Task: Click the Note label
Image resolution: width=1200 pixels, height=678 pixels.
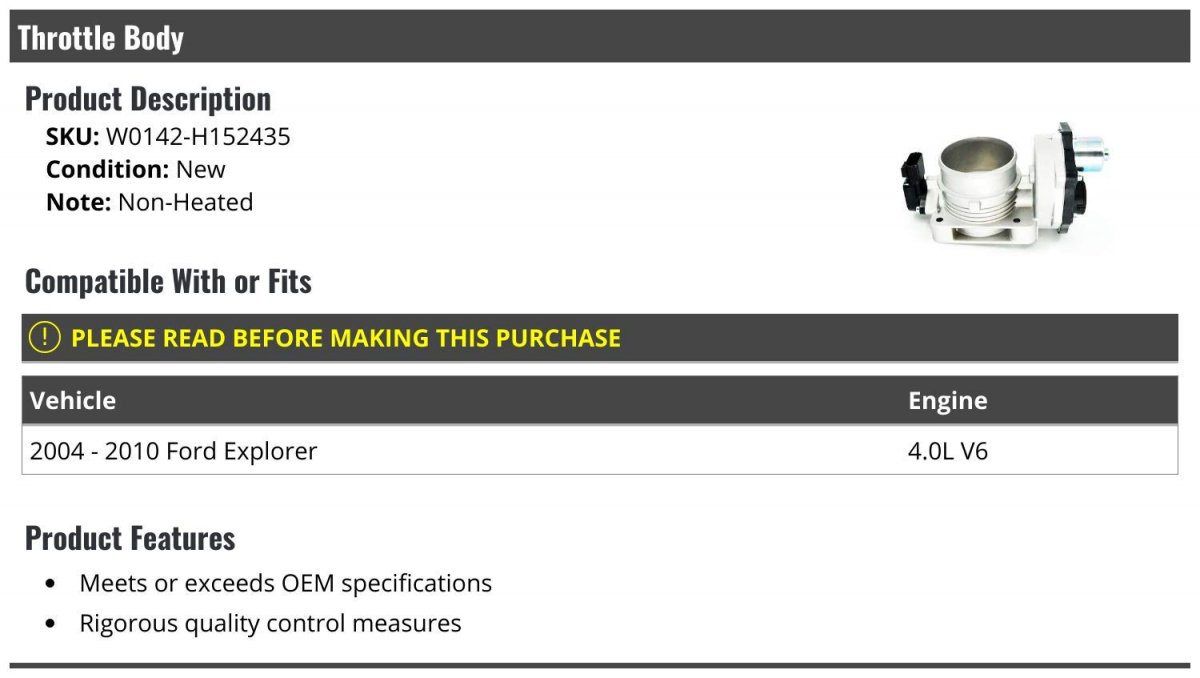Action: [x=78, y=202]
